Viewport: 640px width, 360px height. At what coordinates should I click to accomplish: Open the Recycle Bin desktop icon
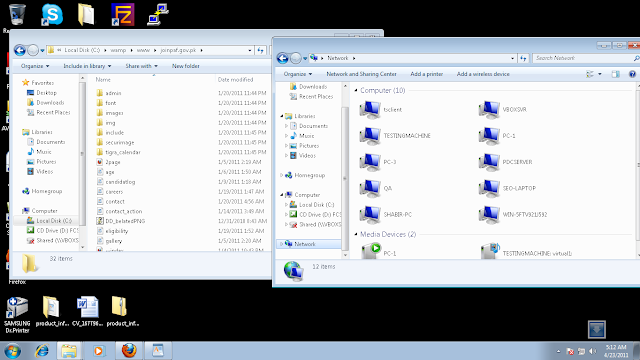pyautogui.click(x=17, y=14)
